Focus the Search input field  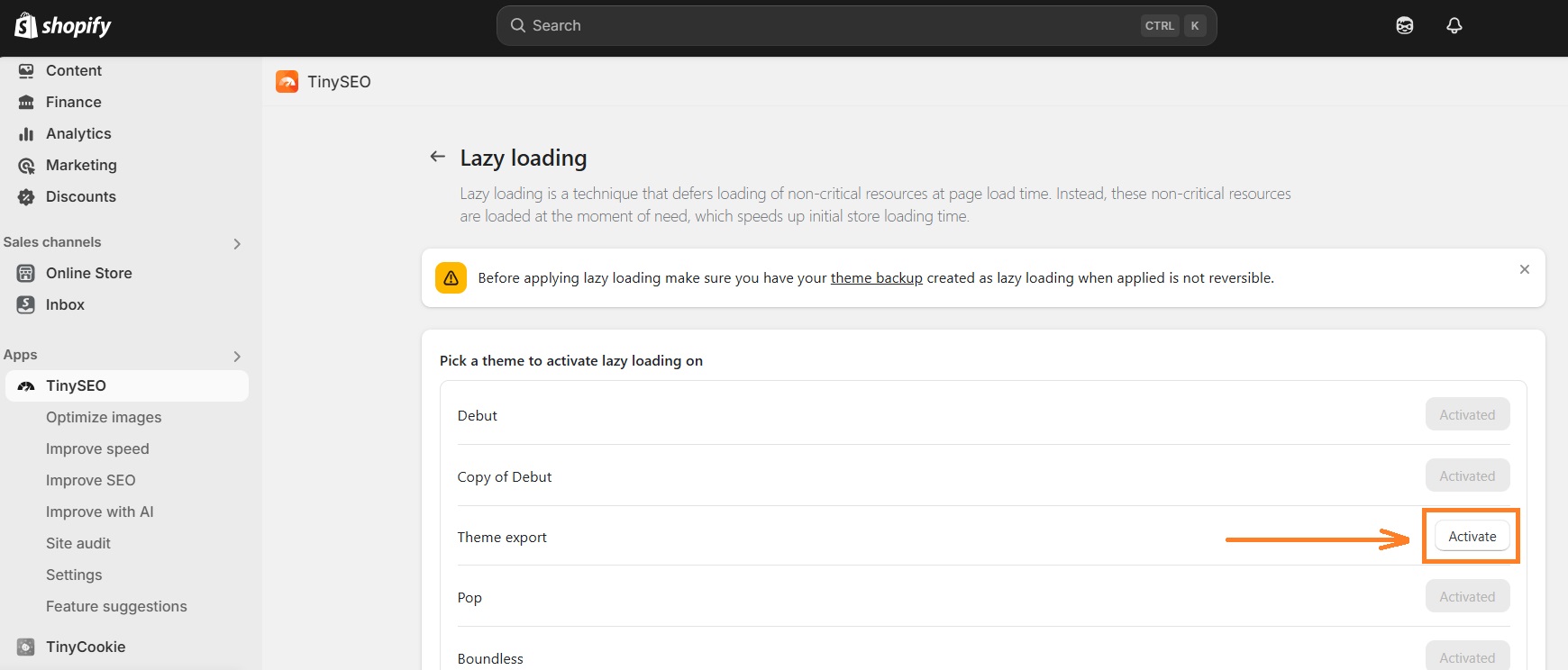[x=856, y=25]
